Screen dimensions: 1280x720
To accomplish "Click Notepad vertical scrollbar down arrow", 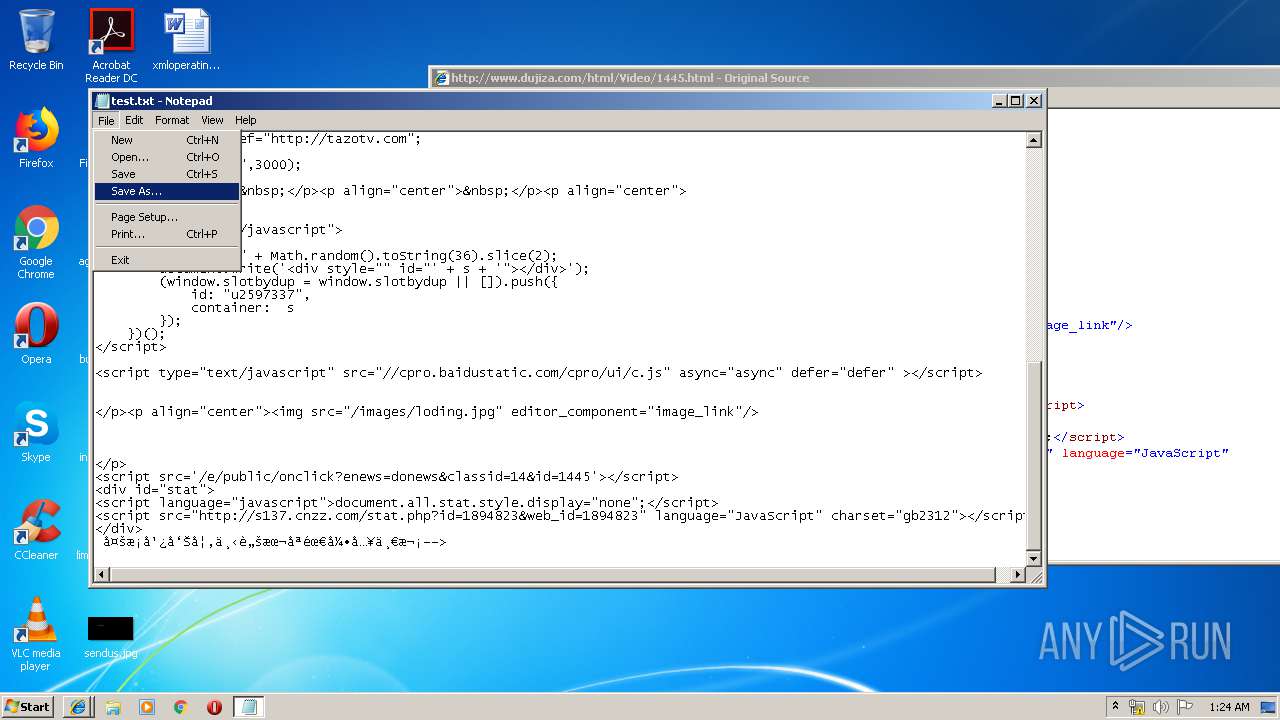I will pyautogui.click(x=1034, y=558).
